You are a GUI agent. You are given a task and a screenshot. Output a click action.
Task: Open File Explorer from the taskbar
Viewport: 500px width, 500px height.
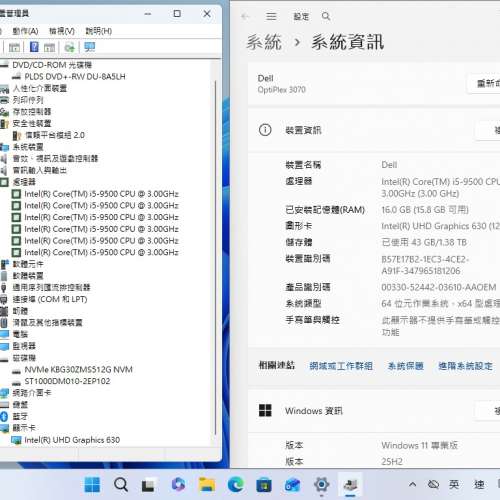[x=207, y=484]
